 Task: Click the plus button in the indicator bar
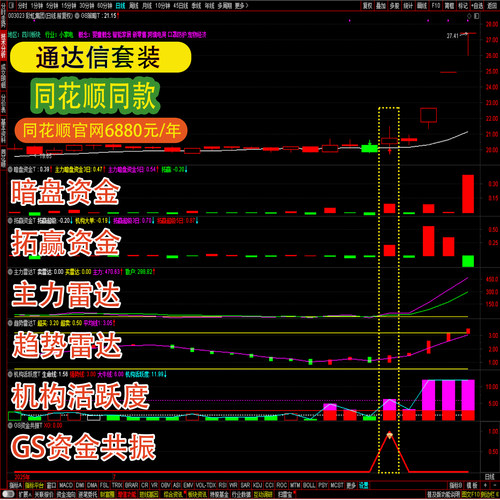point(485,485)
